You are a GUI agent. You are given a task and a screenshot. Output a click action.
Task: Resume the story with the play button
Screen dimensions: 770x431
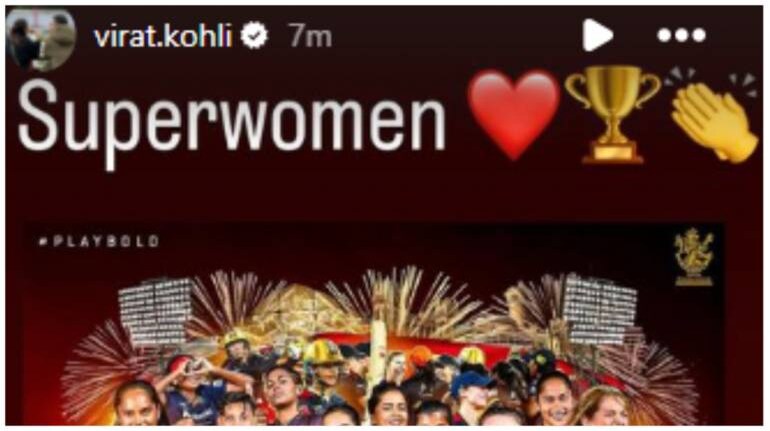point(597,35)
